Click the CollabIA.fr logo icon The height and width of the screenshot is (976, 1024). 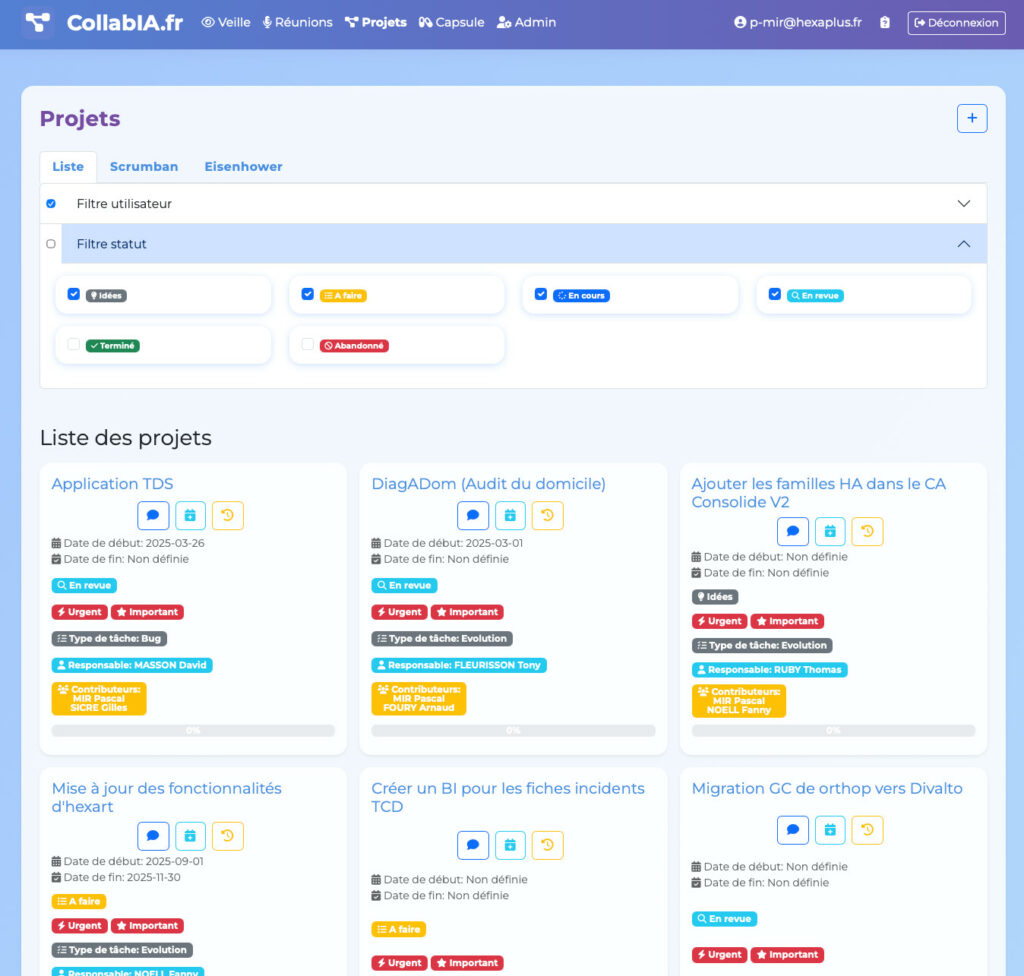[38, 22]
